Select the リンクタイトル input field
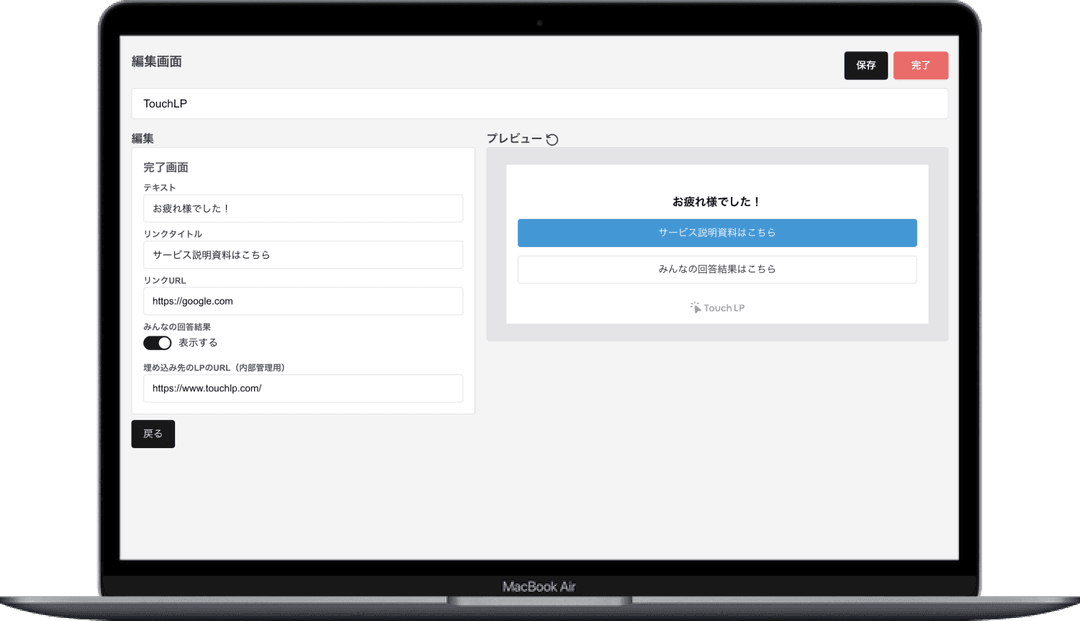Image resolution: width=1080 pixels, height=621 pixels. point(303,255)
